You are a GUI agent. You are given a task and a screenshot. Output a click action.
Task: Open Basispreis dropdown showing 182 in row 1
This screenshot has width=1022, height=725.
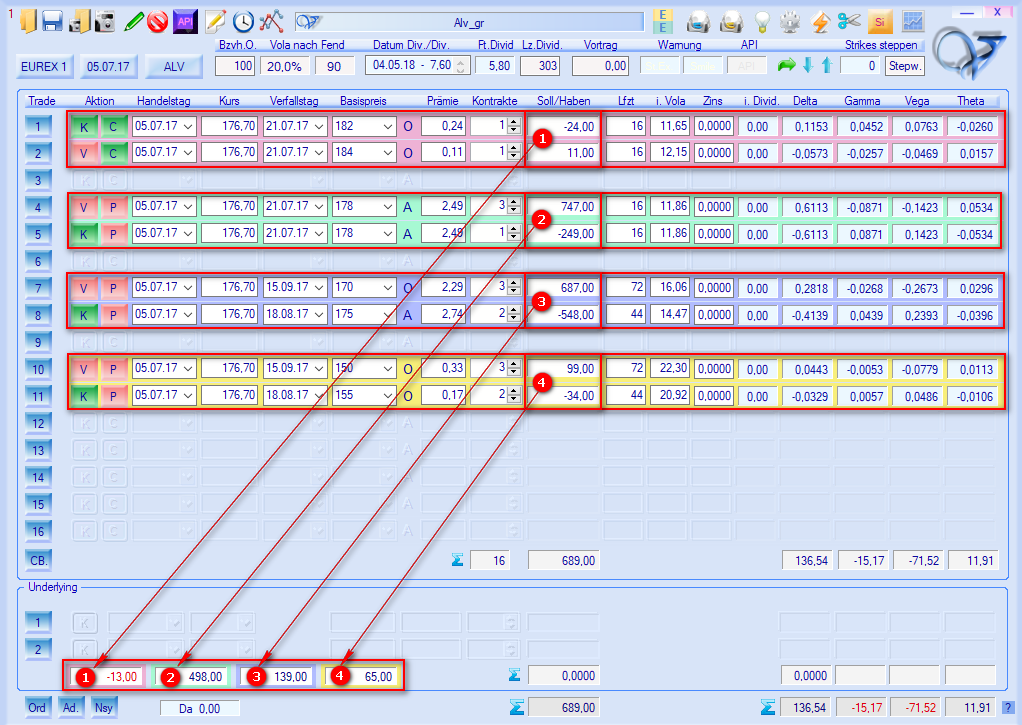387,126
